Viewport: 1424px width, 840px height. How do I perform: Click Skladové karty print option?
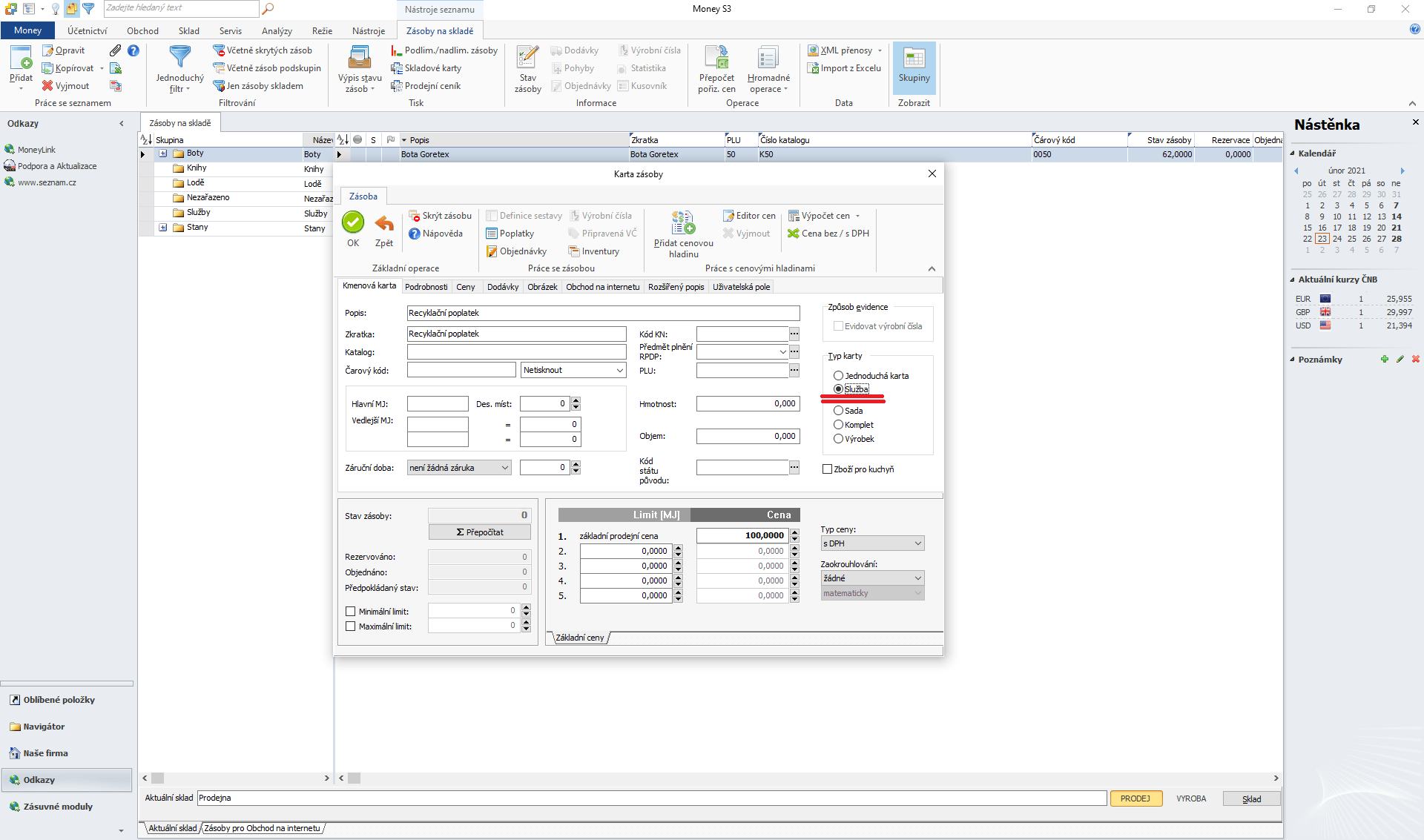(426, 68)
